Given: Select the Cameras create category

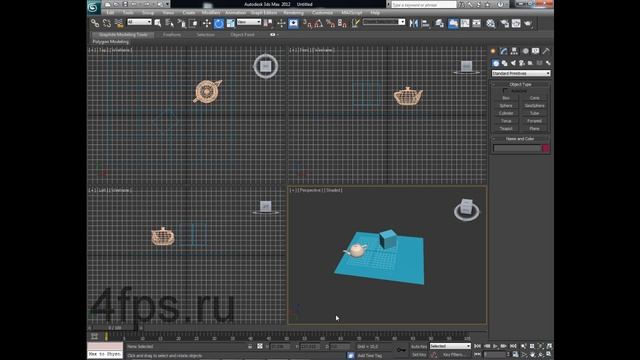Looking at the screenshot, I should 522,63.
